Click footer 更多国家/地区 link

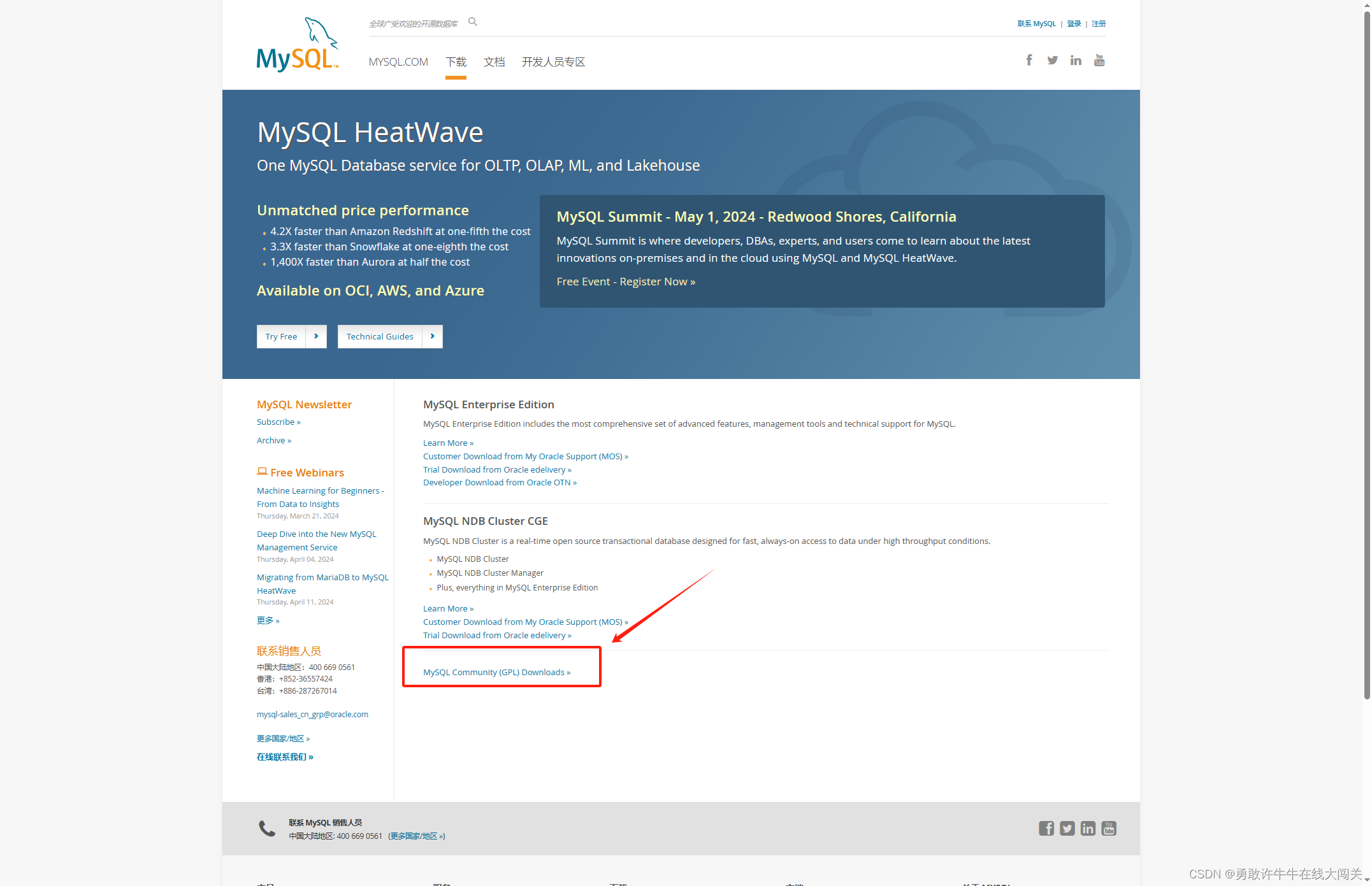coord(416,836)
